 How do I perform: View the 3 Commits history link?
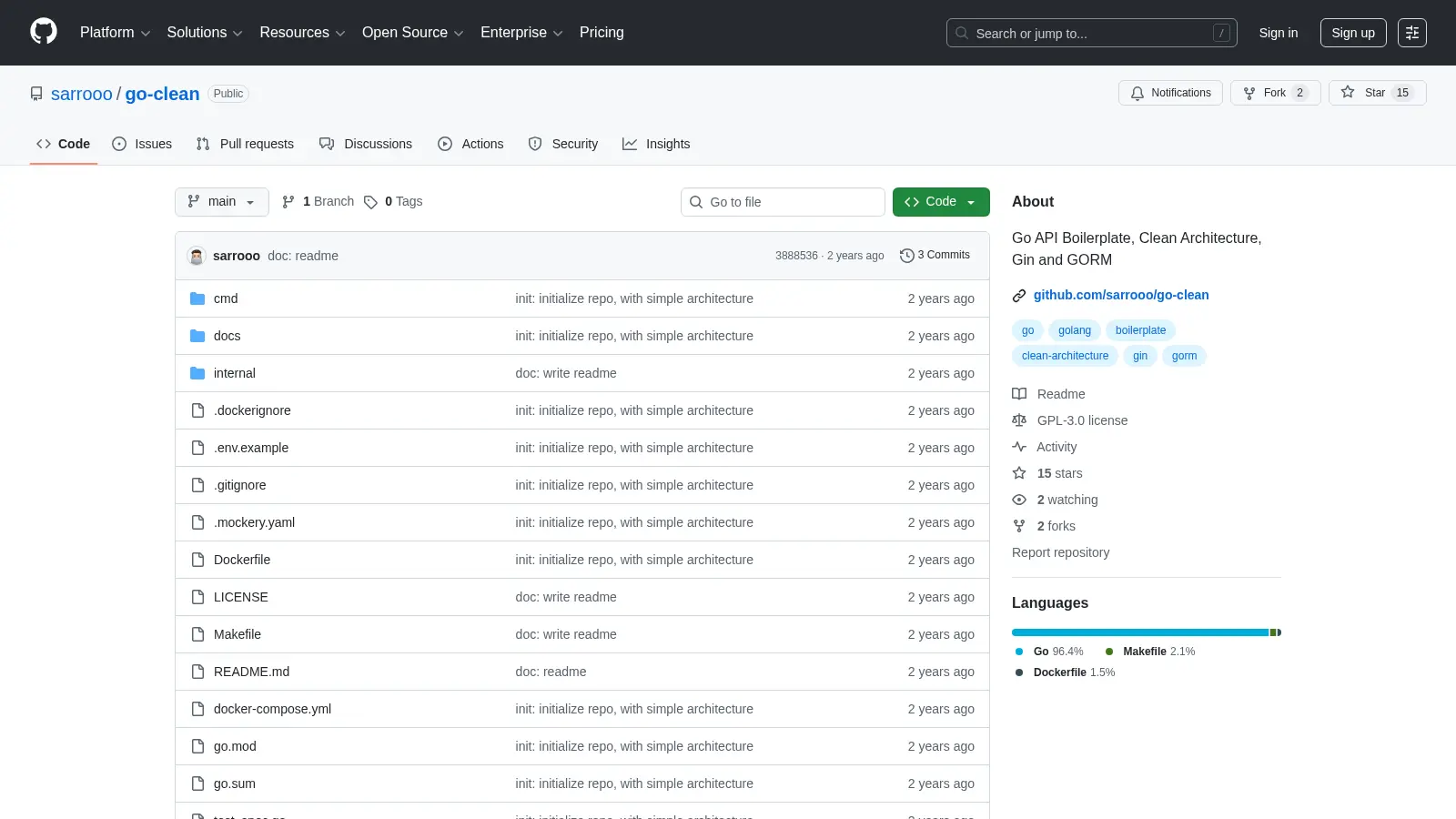(935, 256)
